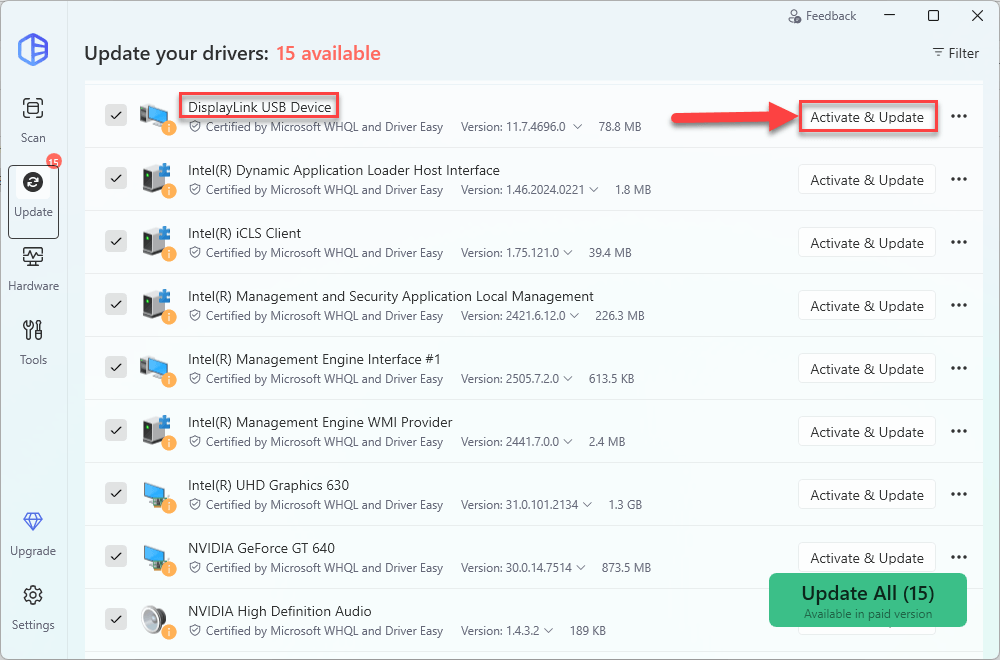Toggle the Intel(R) iCLS Client checkbox
This screenshot has height=660, width=1000.
[116, 242]
